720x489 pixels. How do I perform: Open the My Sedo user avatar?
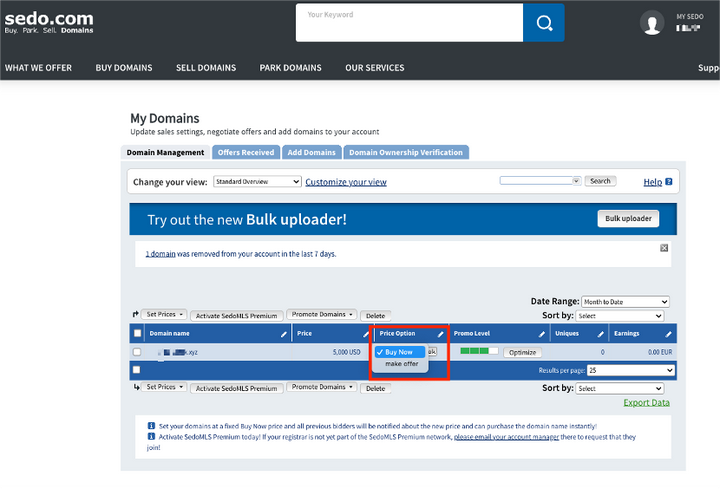pyautogui.click(x=652, y=23)
